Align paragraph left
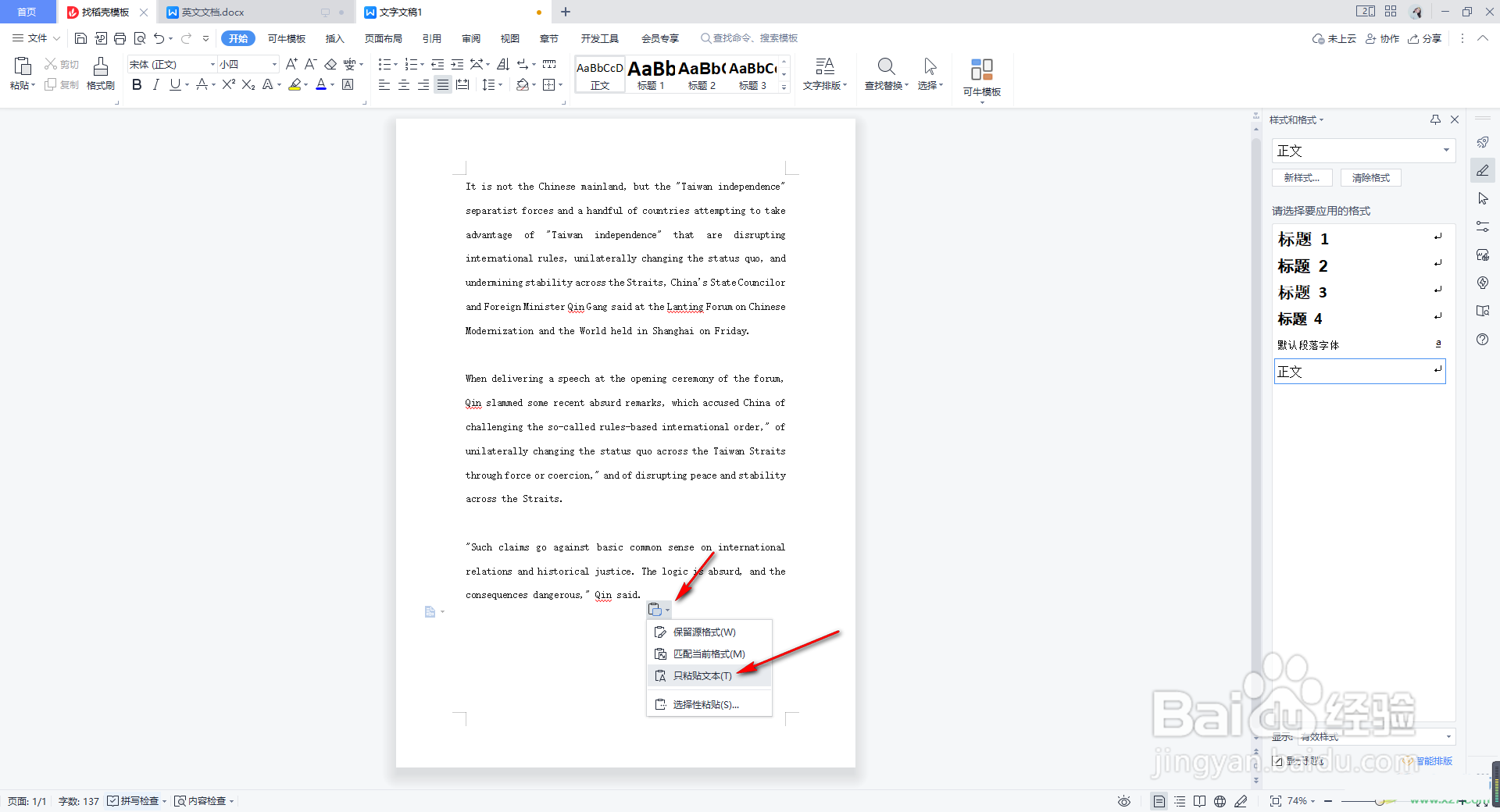This screenshot has height=812, width=1500. 384,84
